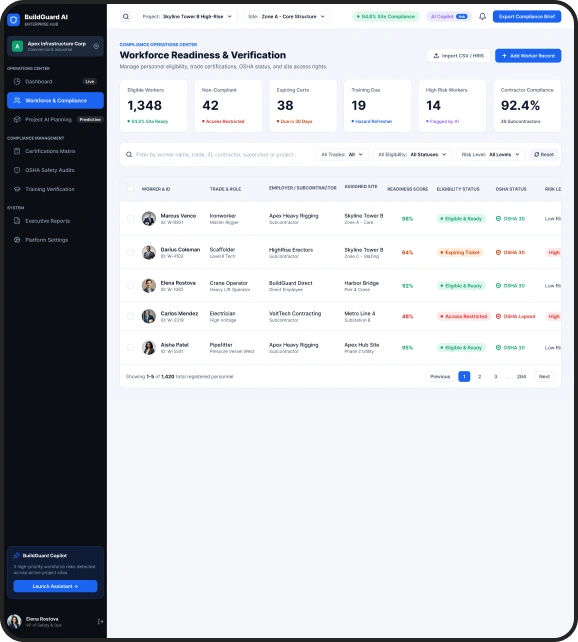Go to page 2 of results

[x=479, y=376]
